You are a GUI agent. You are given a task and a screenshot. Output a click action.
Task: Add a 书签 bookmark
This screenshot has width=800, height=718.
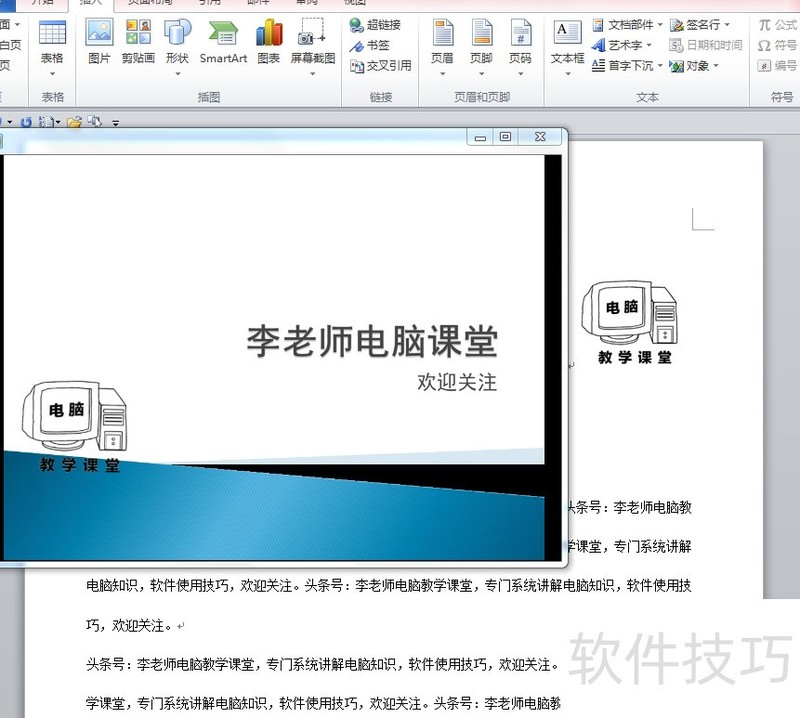pyautogui.click(x=369, y=45)
